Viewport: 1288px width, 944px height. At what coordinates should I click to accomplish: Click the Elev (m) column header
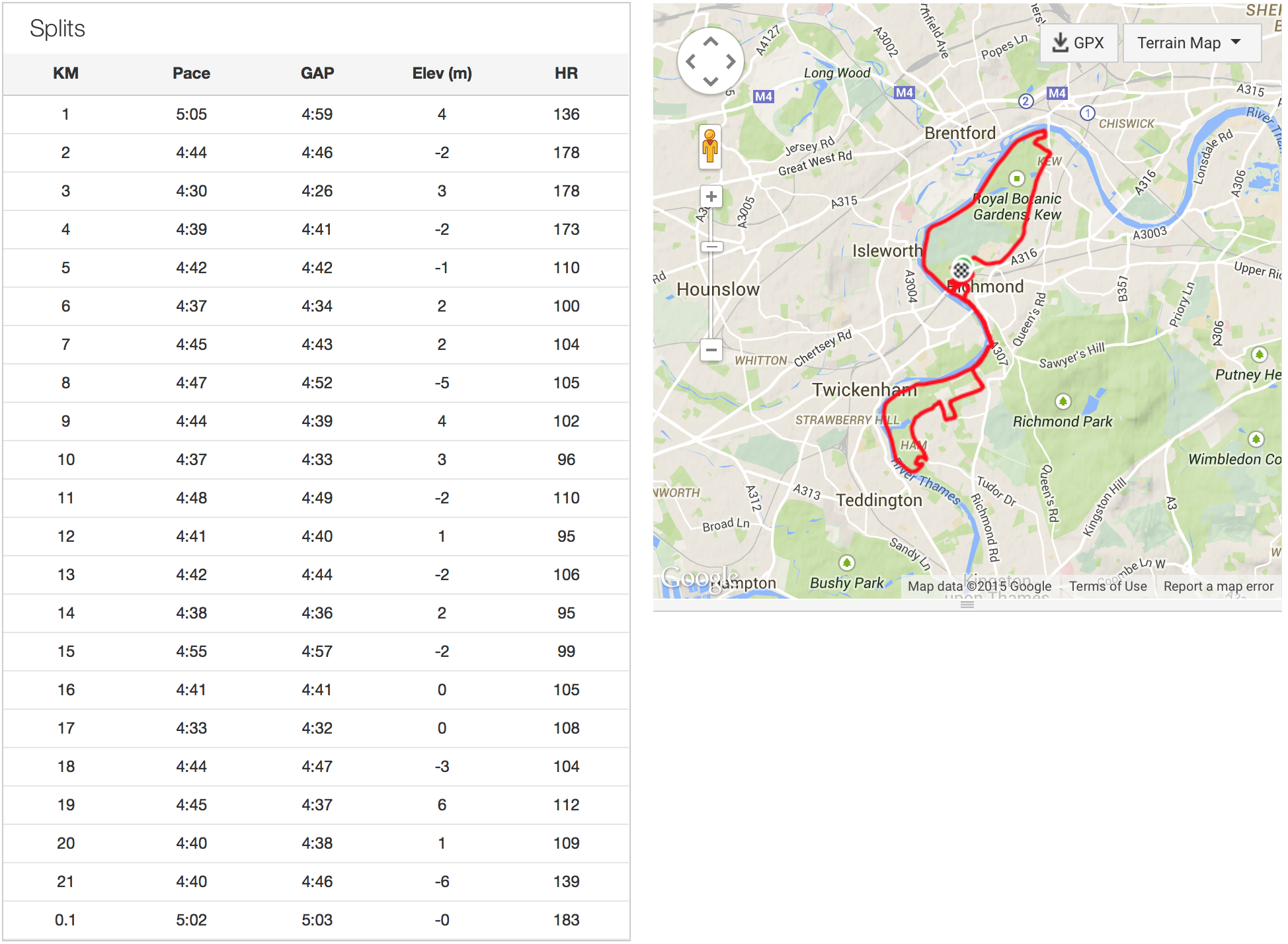tap(442, 73)
